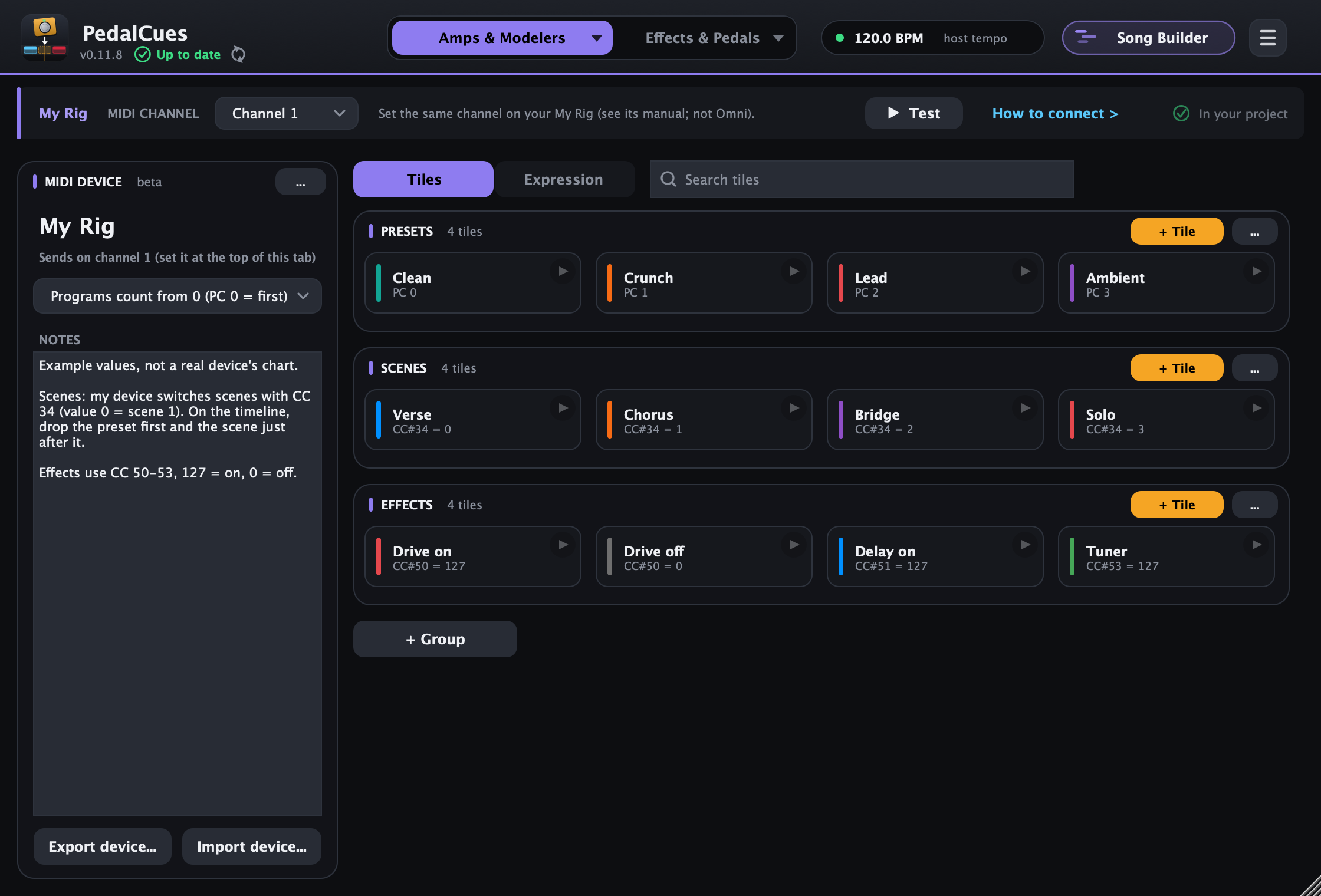The height and width of the screenshot is (896, 1321).
Task: Click Export device button
Action: (x=103, y=846)
